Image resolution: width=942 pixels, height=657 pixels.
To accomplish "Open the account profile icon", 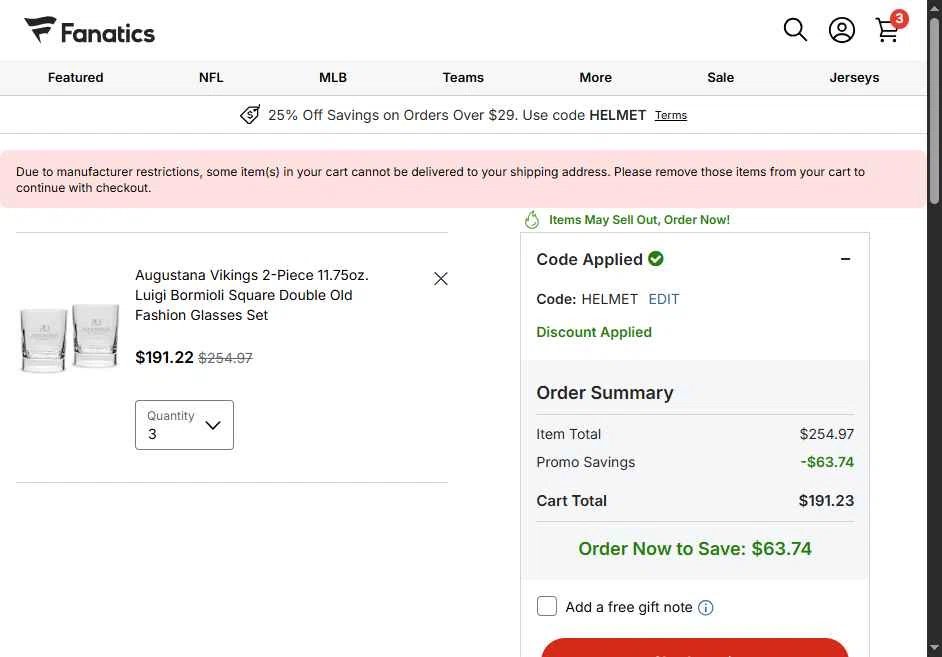I will (842, 29).
